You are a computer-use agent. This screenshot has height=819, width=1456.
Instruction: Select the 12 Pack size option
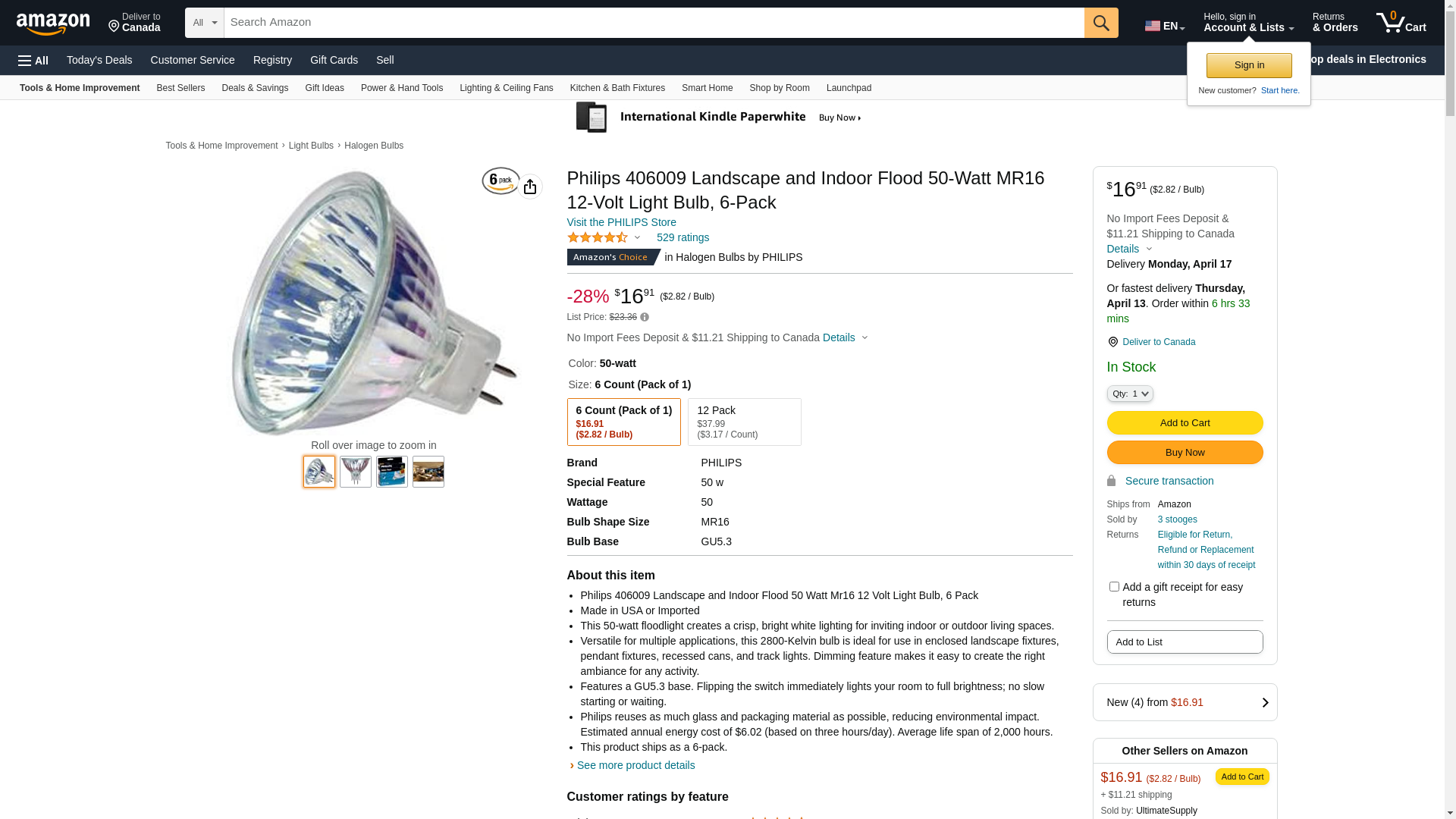pyautogui.click(x=744, y=422)
